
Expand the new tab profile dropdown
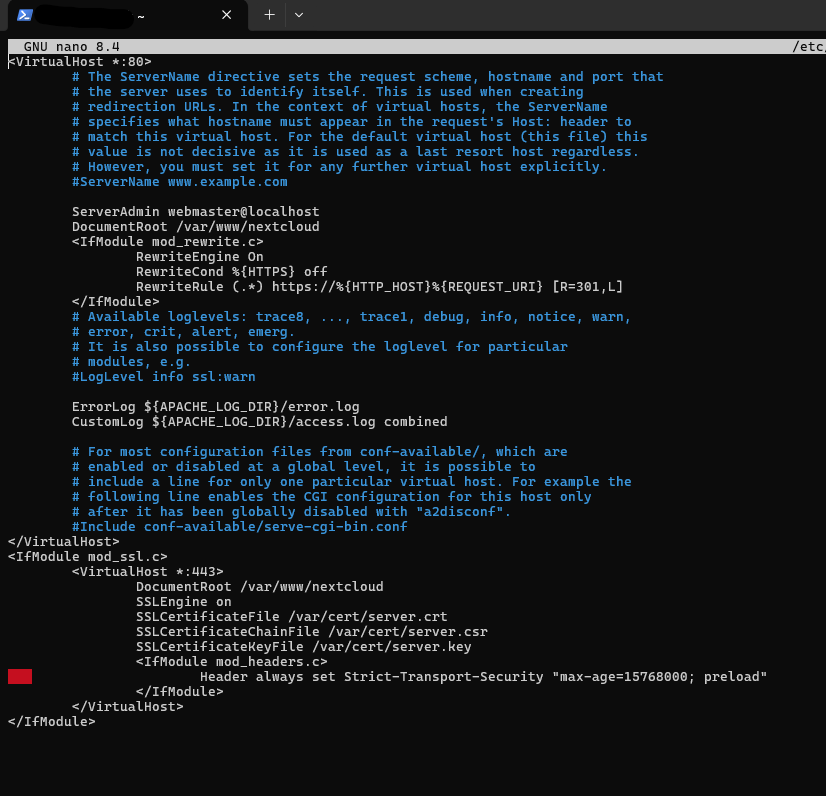(299, 15)
